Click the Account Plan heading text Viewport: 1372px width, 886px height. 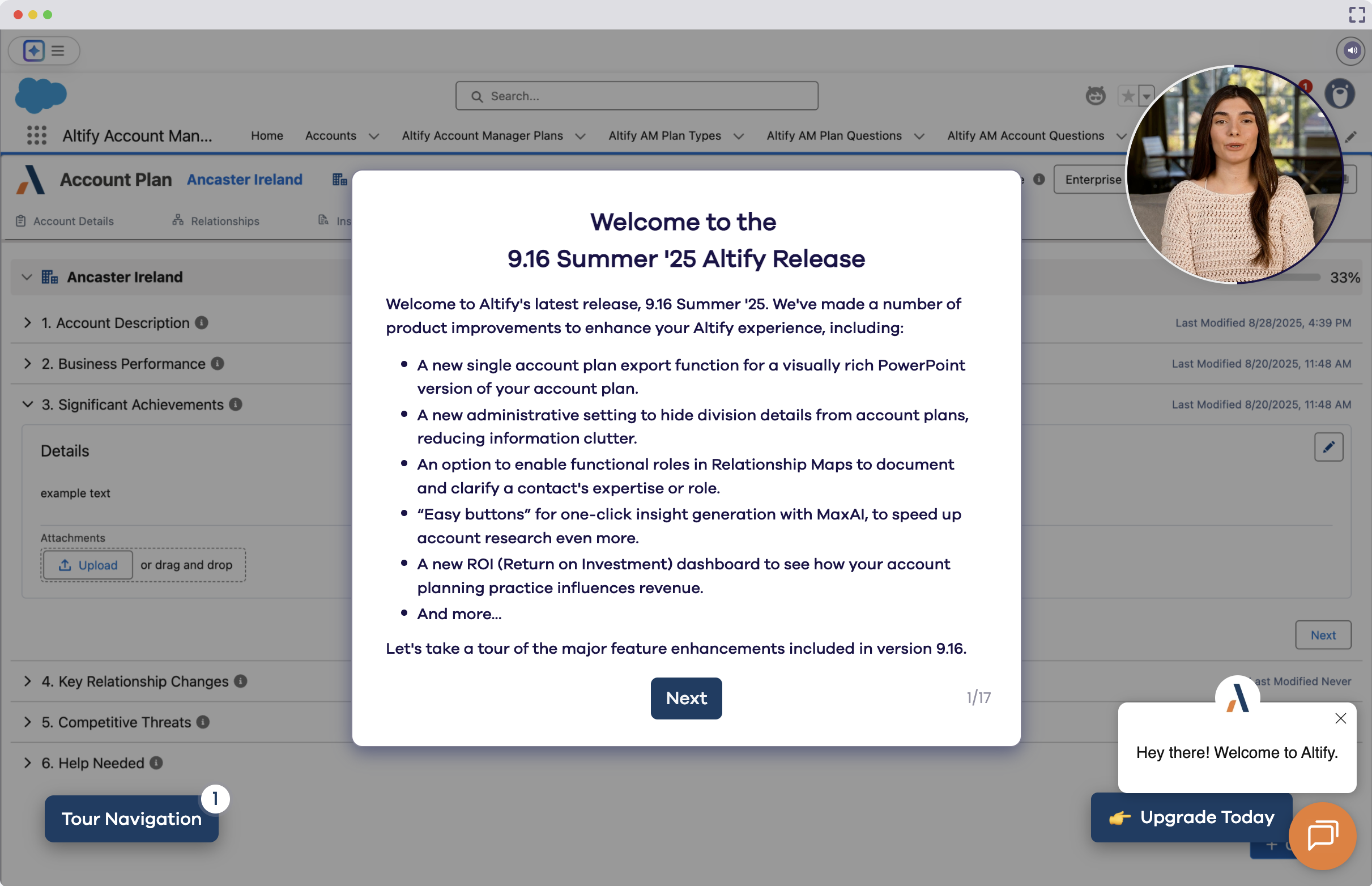(116, 180)
